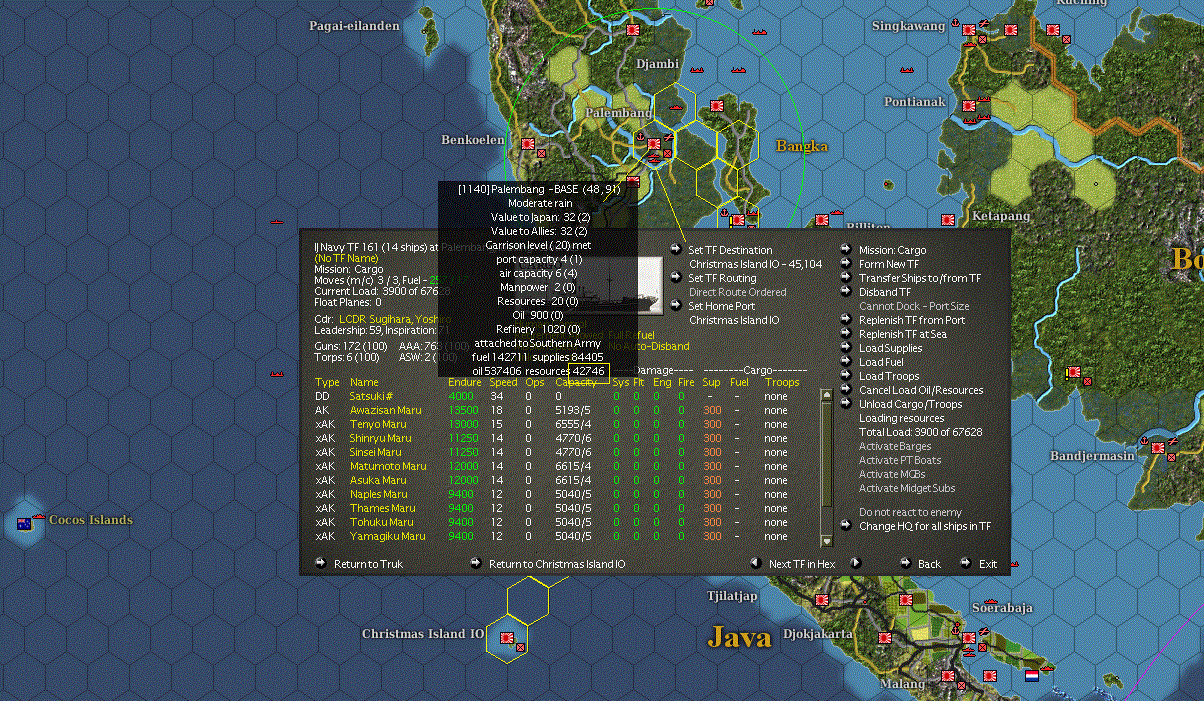Open ship Tenyo Maru in the list

pos(377,424)
